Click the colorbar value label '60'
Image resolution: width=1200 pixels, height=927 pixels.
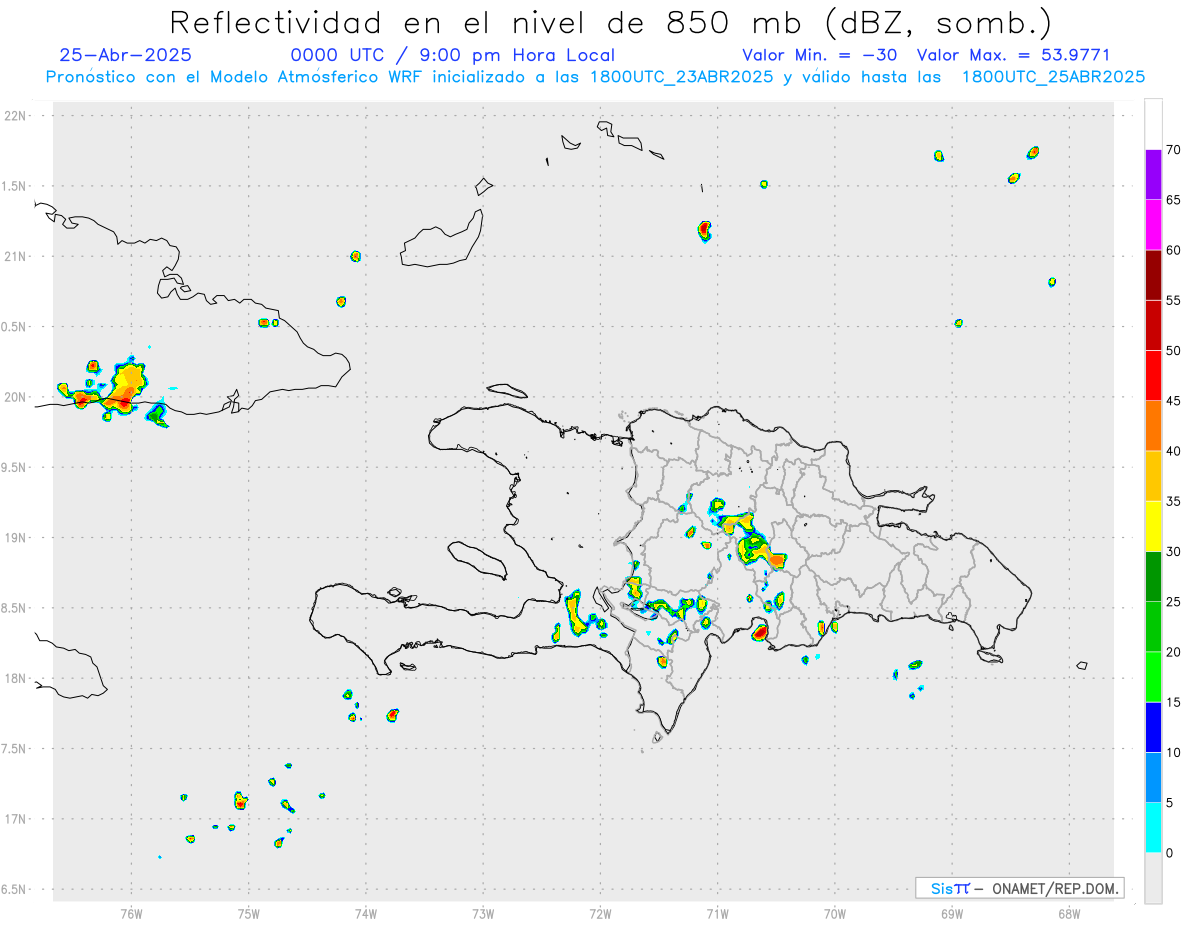[1174, 250]
